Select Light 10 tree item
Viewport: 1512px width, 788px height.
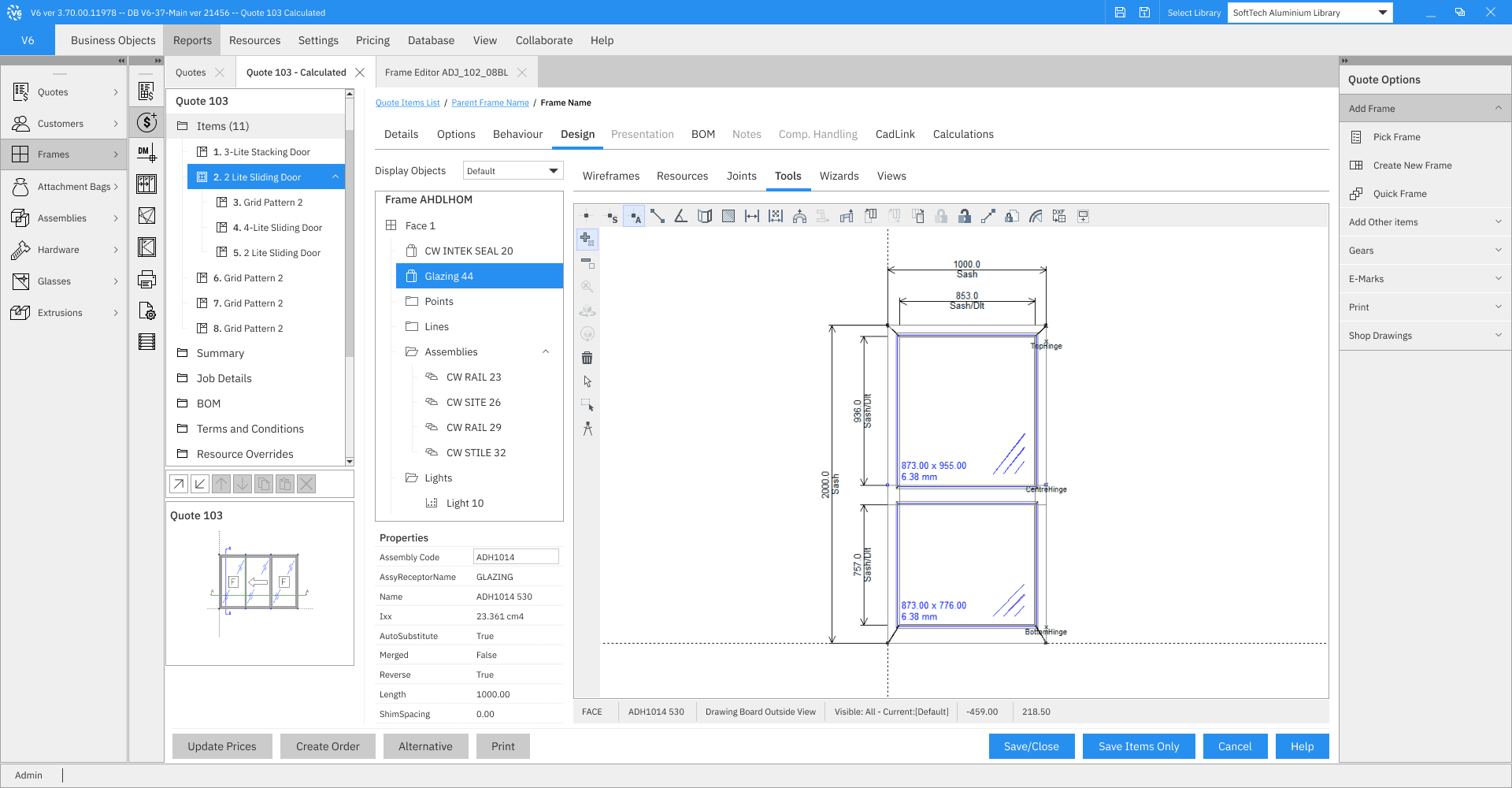click(x=465, y=503)
